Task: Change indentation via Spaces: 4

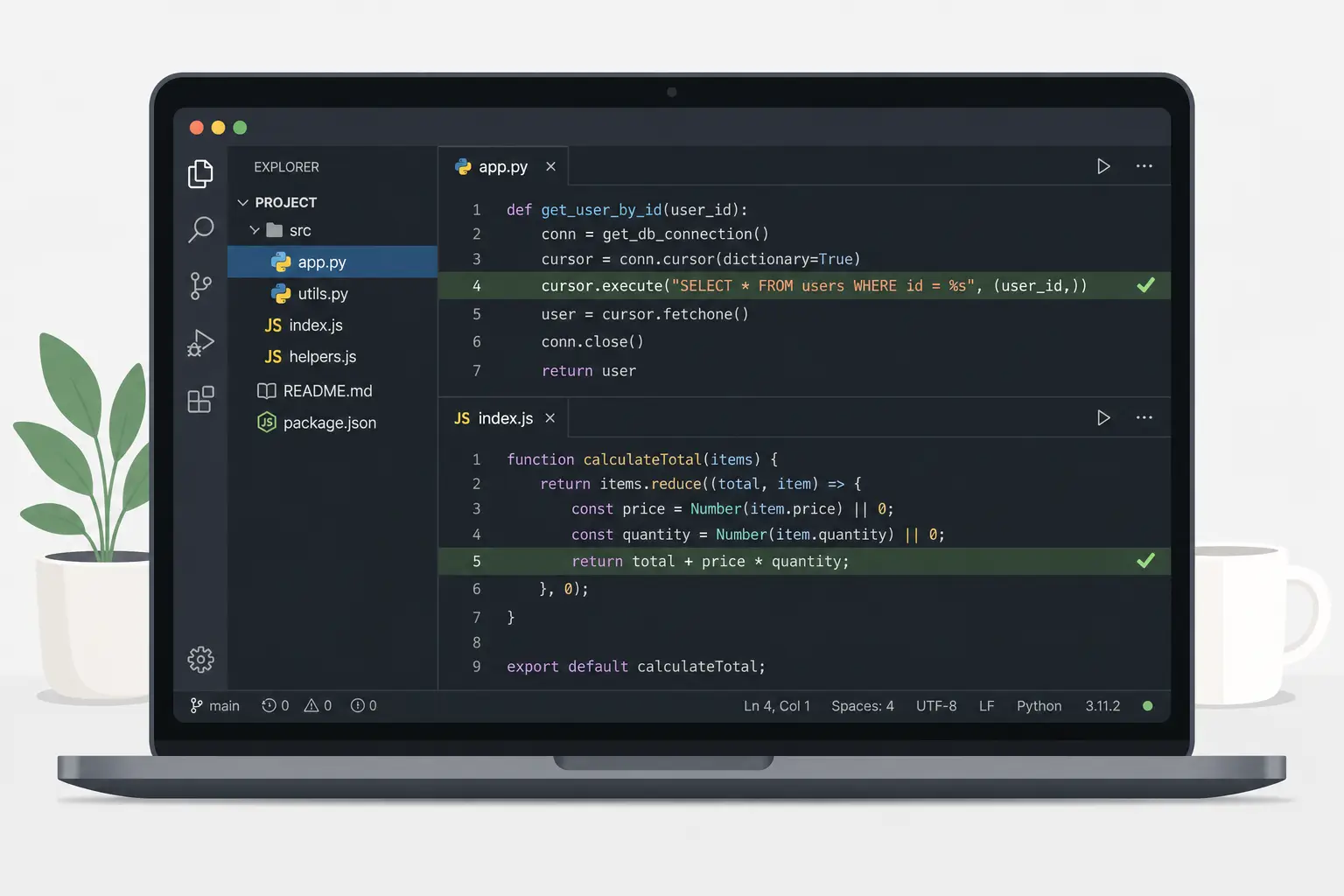Action: coord(863,706)
